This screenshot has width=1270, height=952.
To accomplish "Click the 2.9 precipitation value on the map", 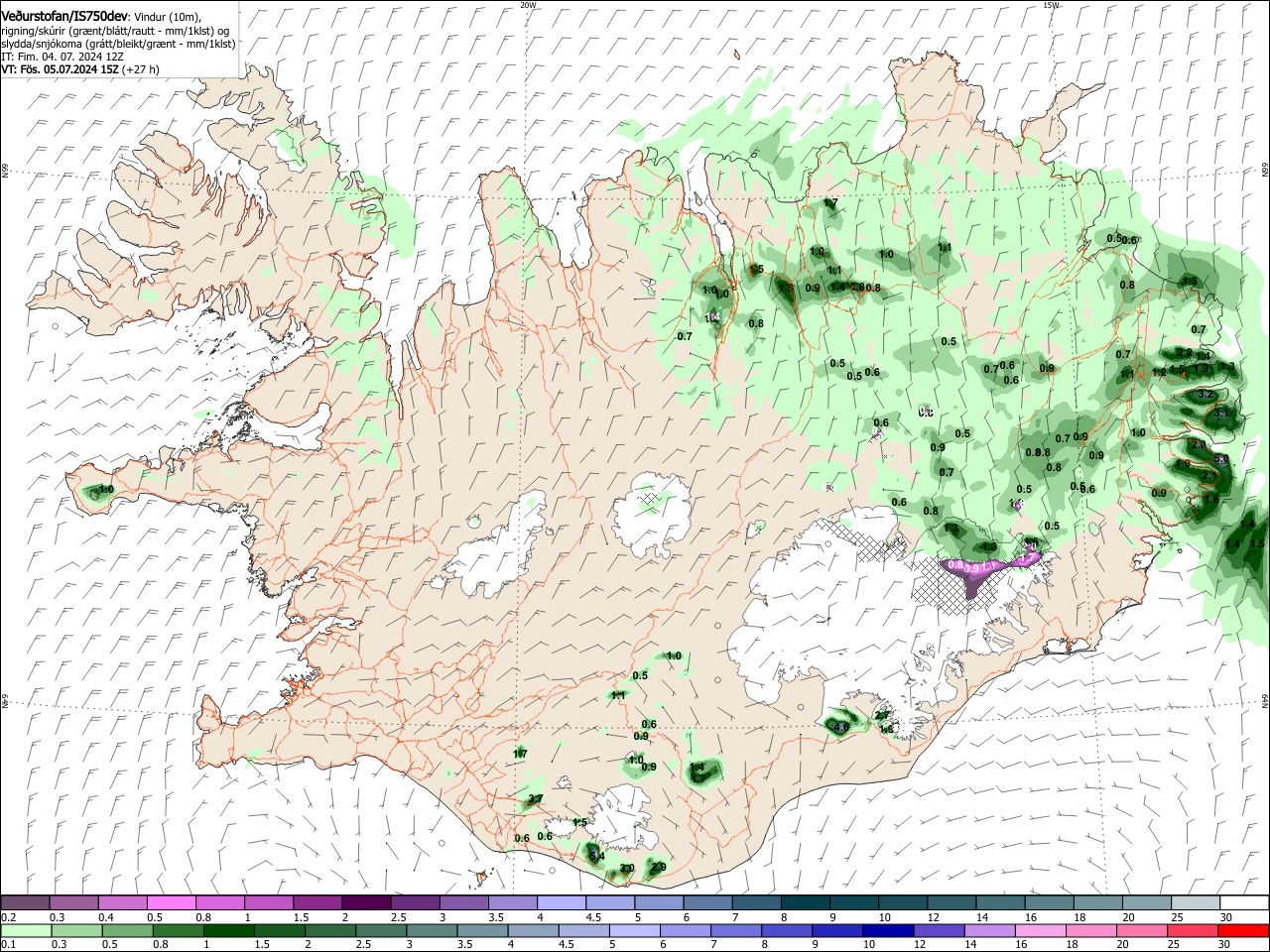I will (659, 867).
